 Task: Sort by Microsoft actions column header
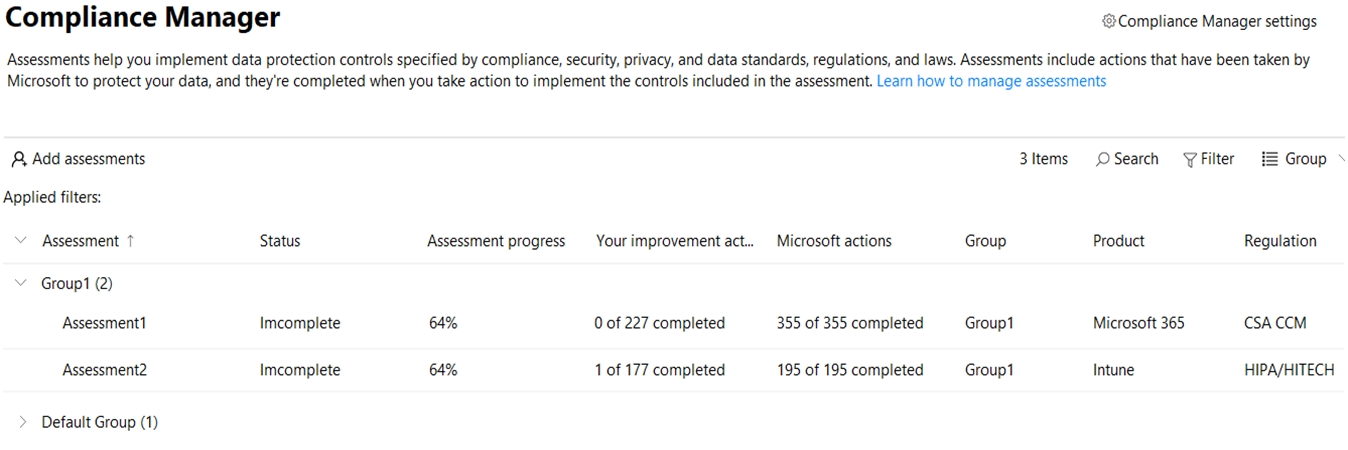point(834,241)
